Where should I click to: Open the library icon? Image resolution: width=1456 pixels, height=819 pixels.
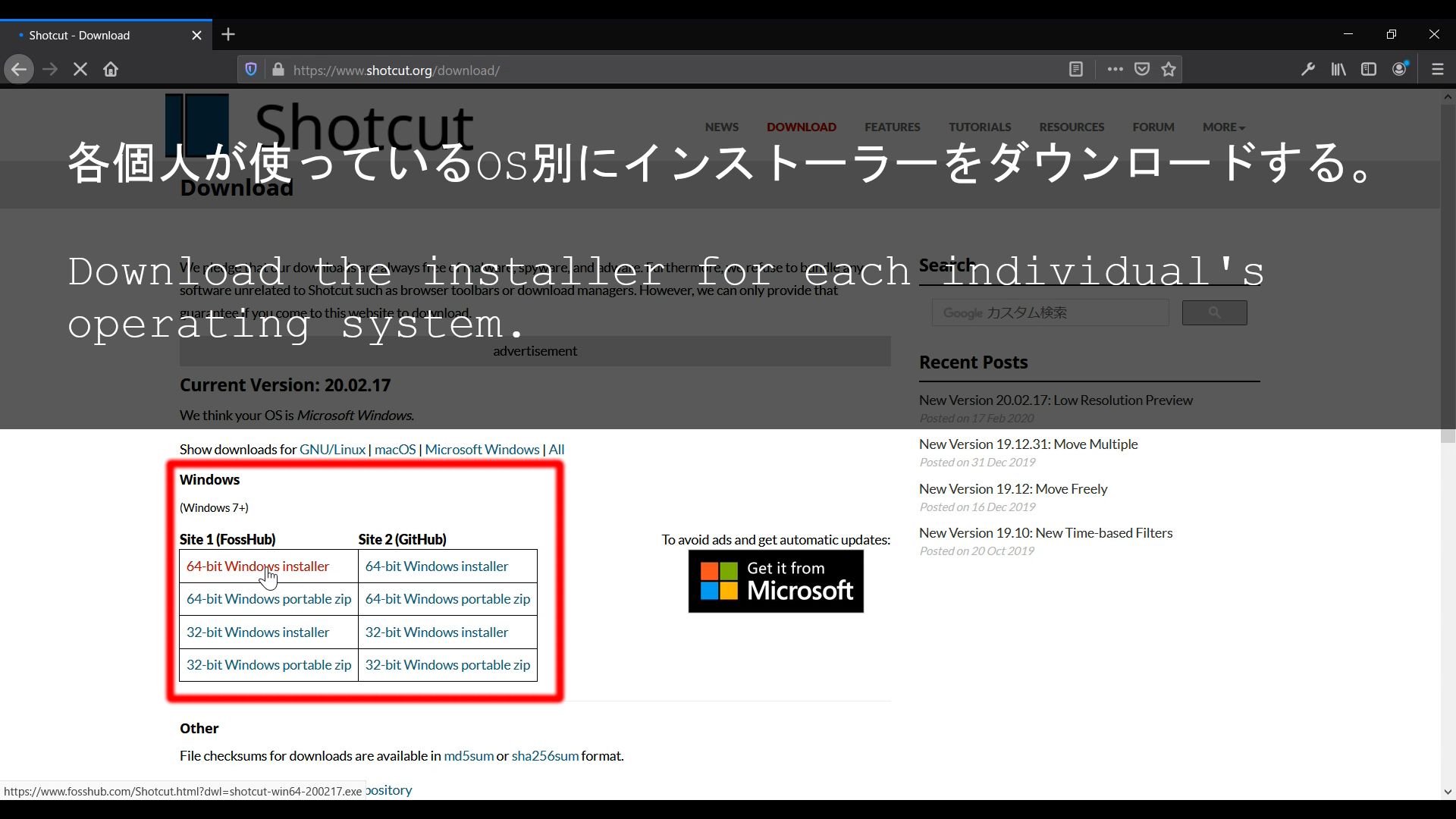click(x=1338, y=70)
